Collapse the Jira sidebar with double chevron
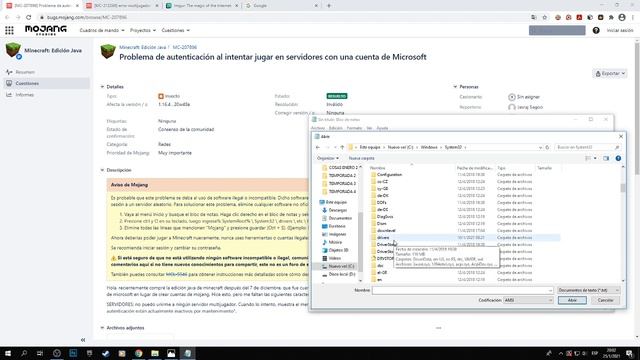The height and width of the screenshot is (360, 640). [x=83, y=340]
